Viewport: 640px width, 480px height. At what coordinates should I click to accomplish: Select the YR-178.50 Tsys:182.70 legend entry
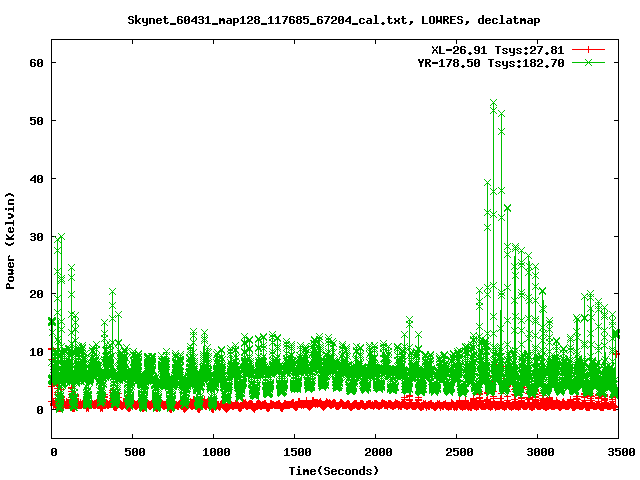click(x=491, y=63)
